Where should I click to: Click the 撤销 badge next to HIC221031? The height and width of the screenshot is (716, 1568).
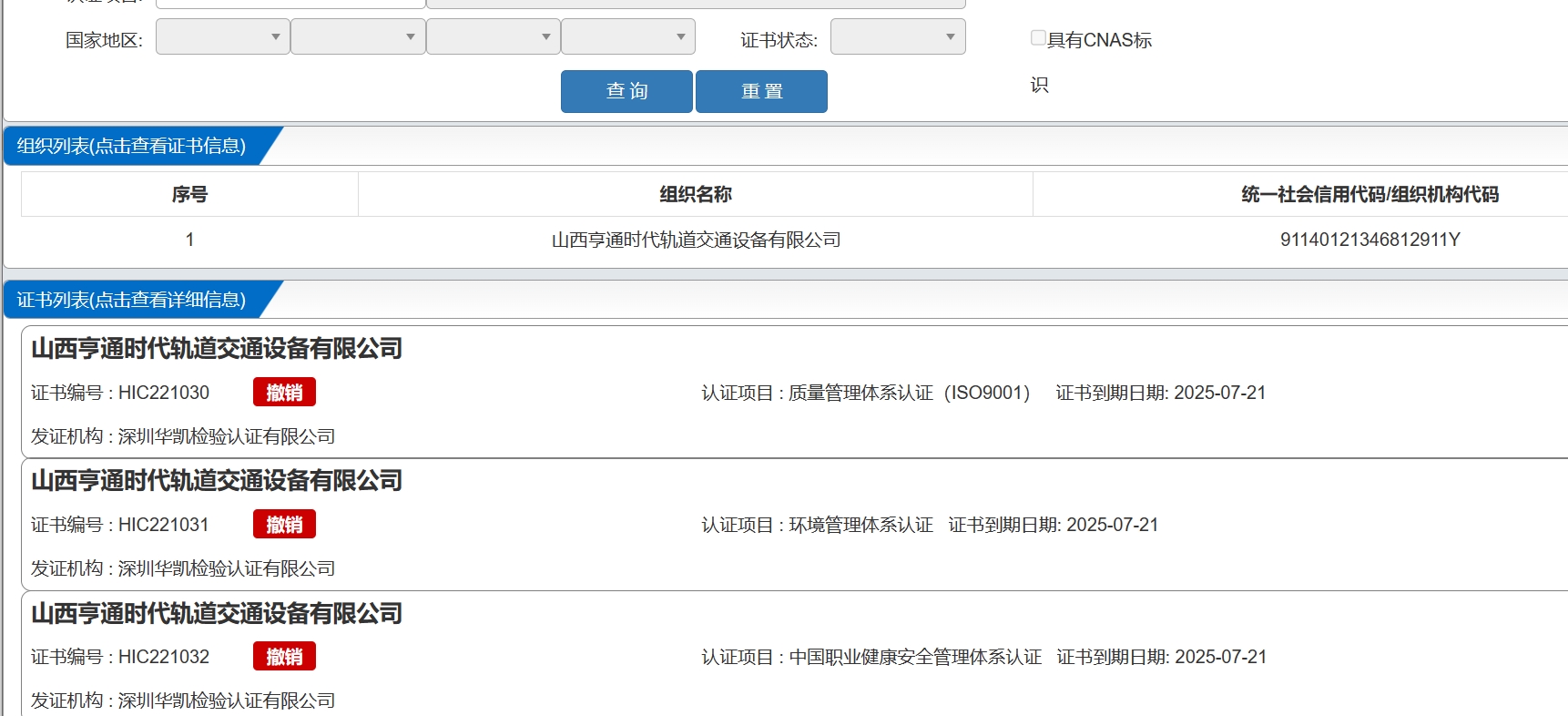click(x=284, y=525)
